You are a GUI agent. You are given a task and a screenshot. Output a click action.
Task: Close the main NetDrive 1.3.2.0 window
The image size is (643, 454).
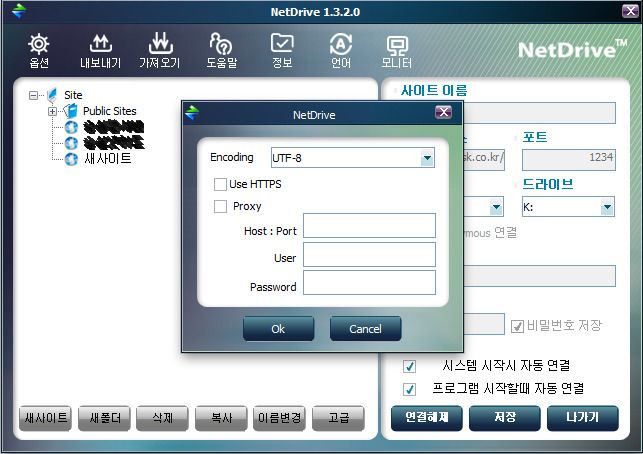tap(630, 11)
